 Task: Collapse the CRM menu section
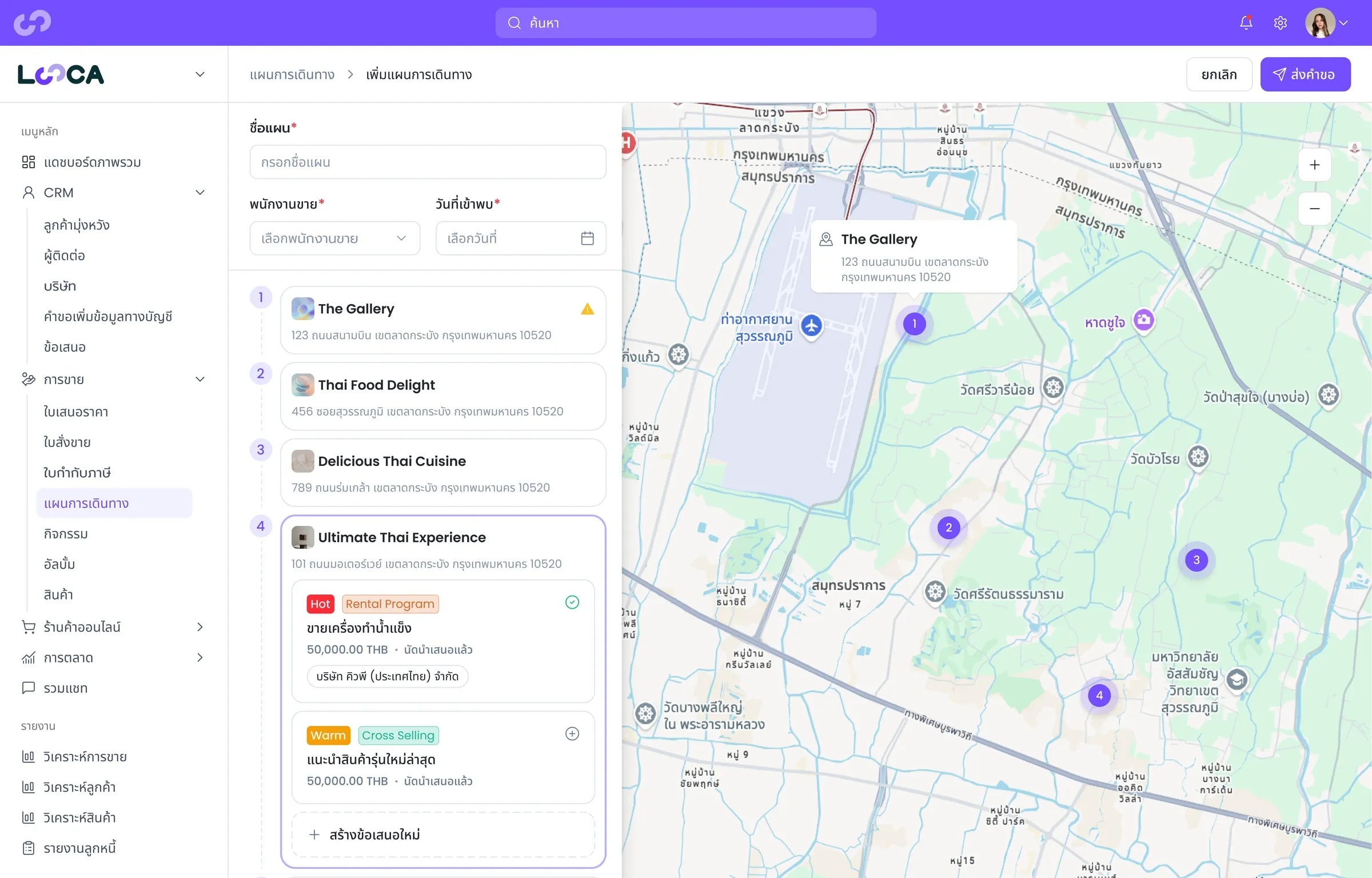point(200,193)
